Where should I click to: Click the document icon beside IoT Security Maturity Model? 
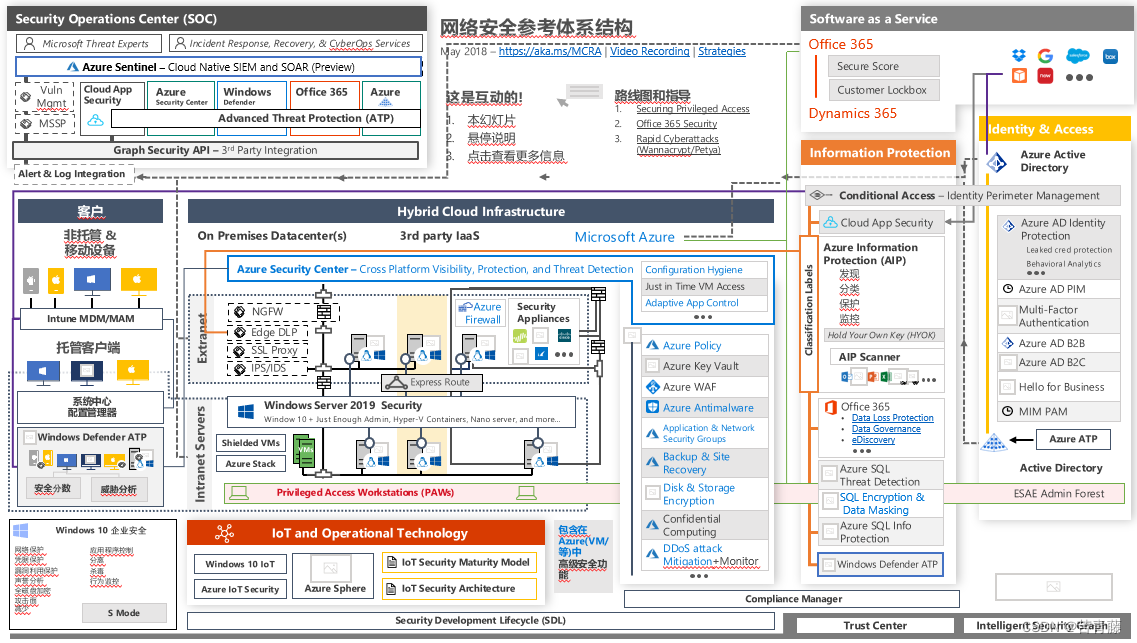point(392,562)
